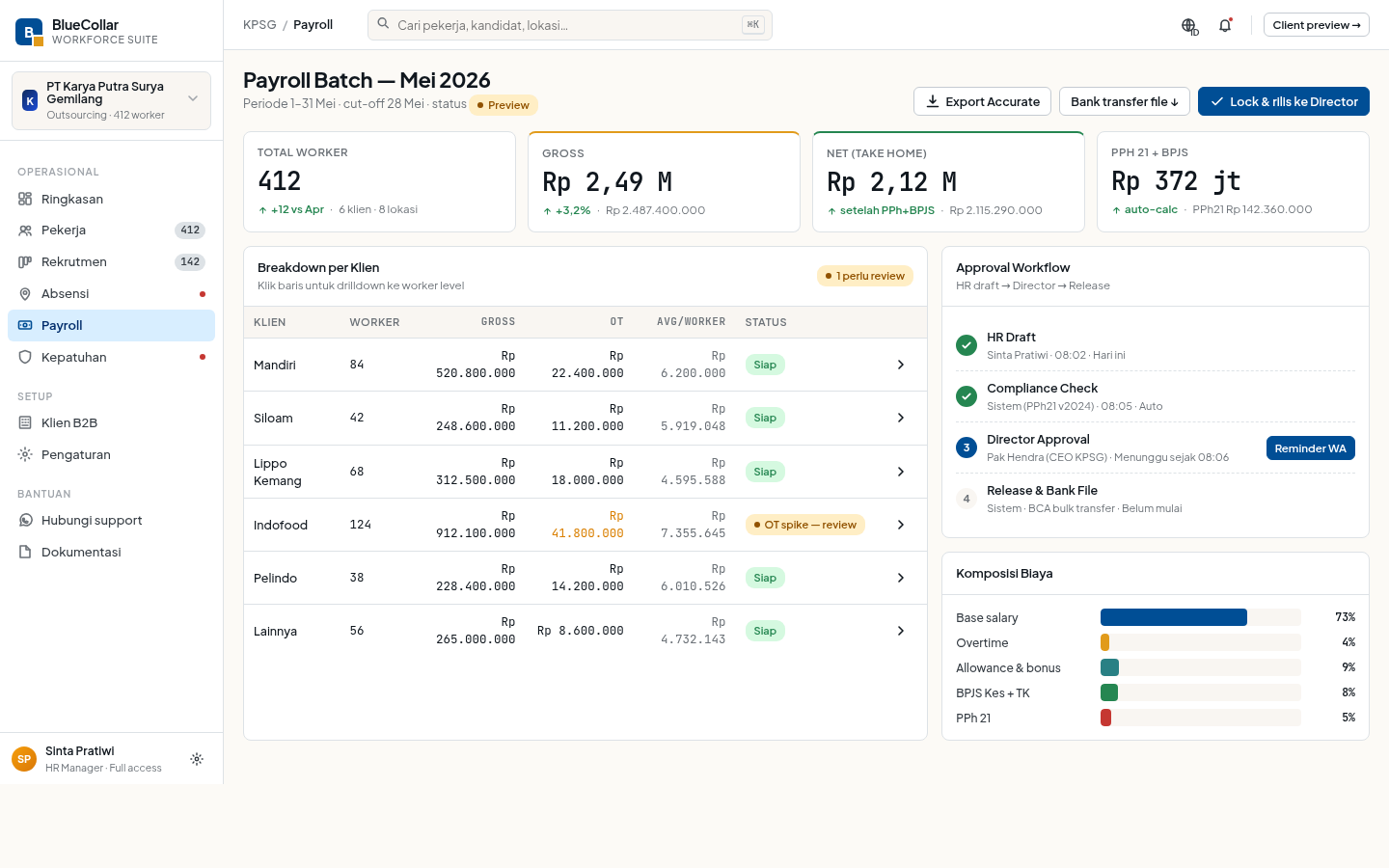This screenshot has height=868, width=1389.
Task: Click Rekrutmen count badge 142
Action: pos(190,262)
